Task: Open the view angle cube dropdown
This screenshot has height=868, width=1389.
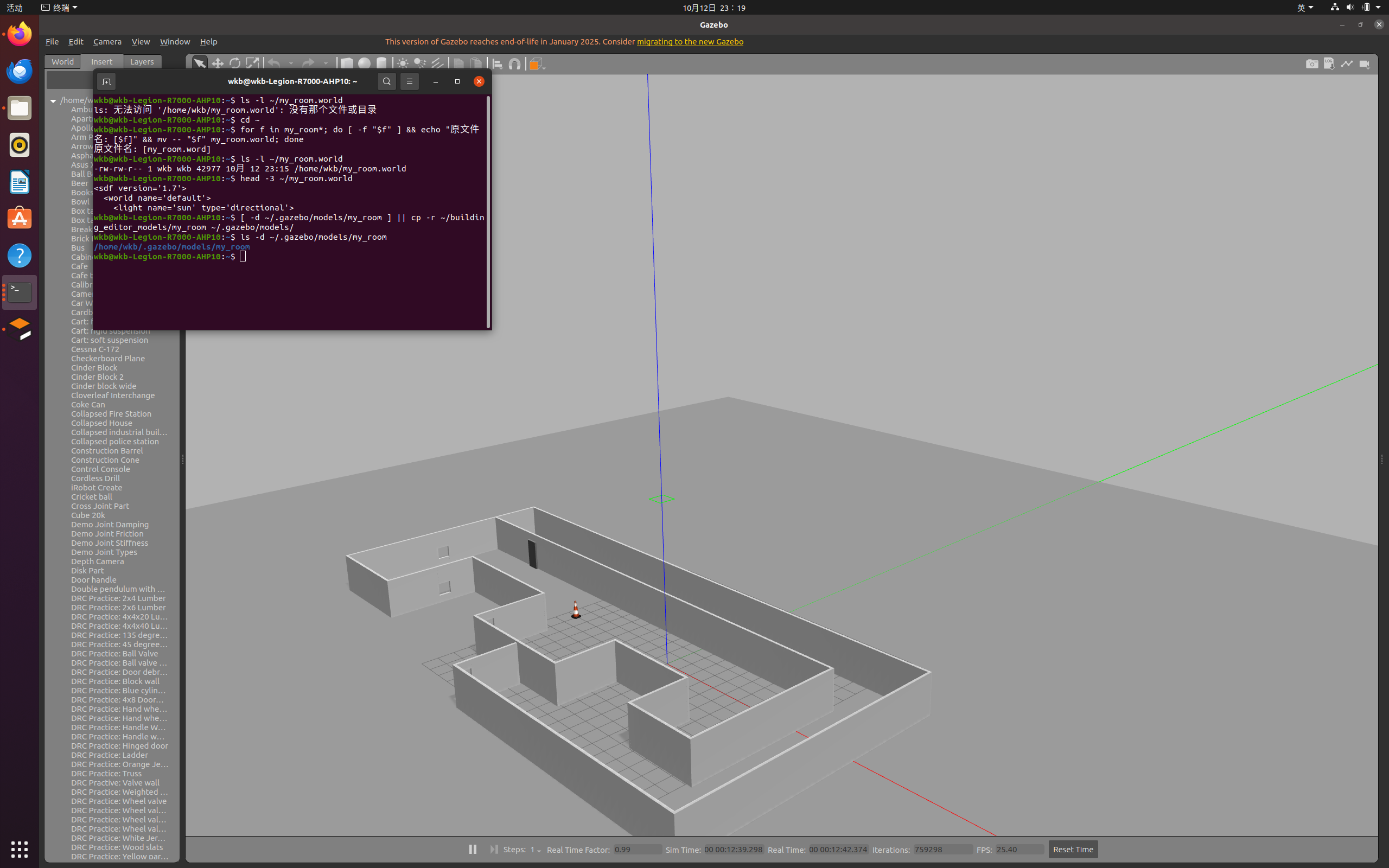Action: 537,63
